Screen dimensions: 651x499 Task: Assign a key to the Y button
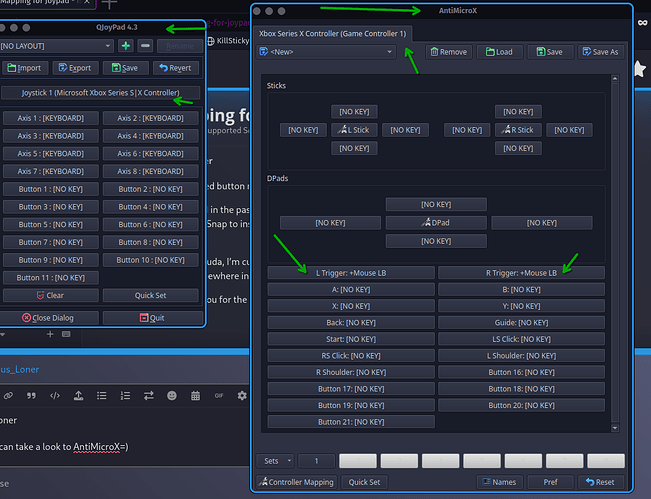(521, 306)
